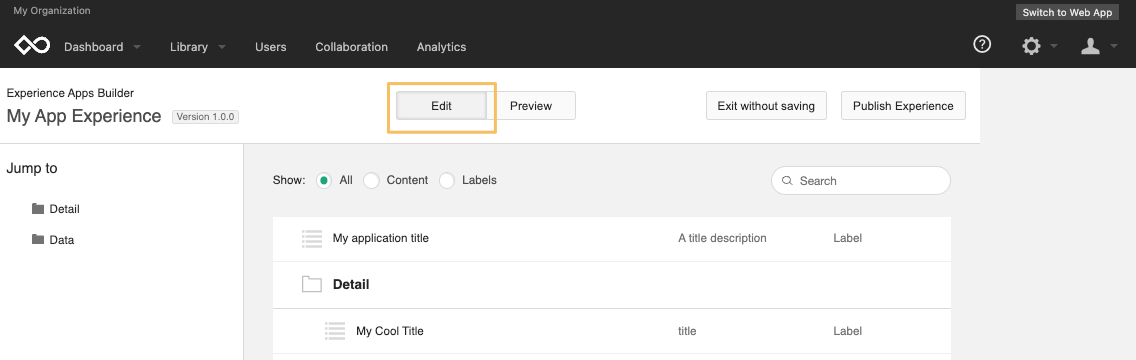Image resolution: width=1136 pixels, height=360 pixels.
Task: Click the My Organization text
Action: [52, 11]
